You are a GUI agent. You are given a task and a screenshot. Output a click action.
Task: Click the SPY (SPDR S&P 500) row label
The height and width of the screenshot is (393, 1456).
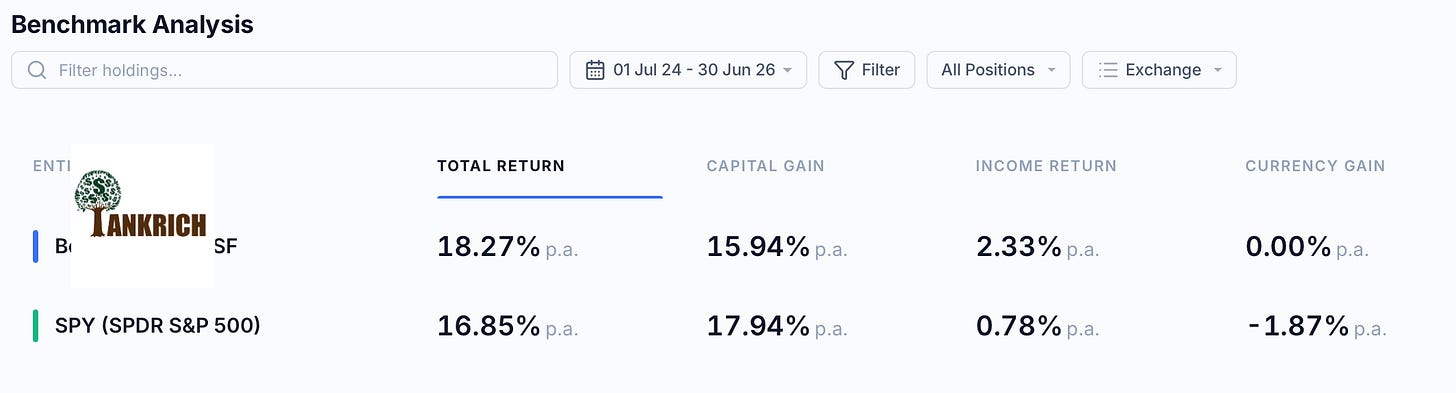click(157, 325)
